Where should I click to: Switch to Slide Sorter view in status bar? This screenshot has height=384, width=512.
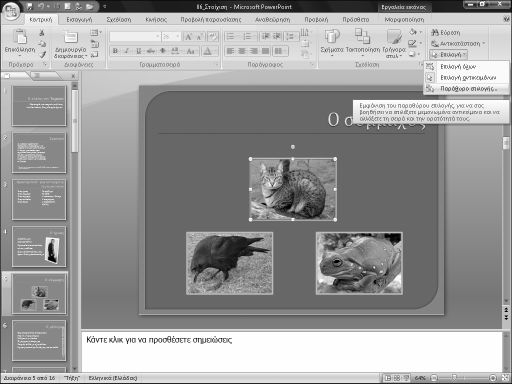point(397,378)
